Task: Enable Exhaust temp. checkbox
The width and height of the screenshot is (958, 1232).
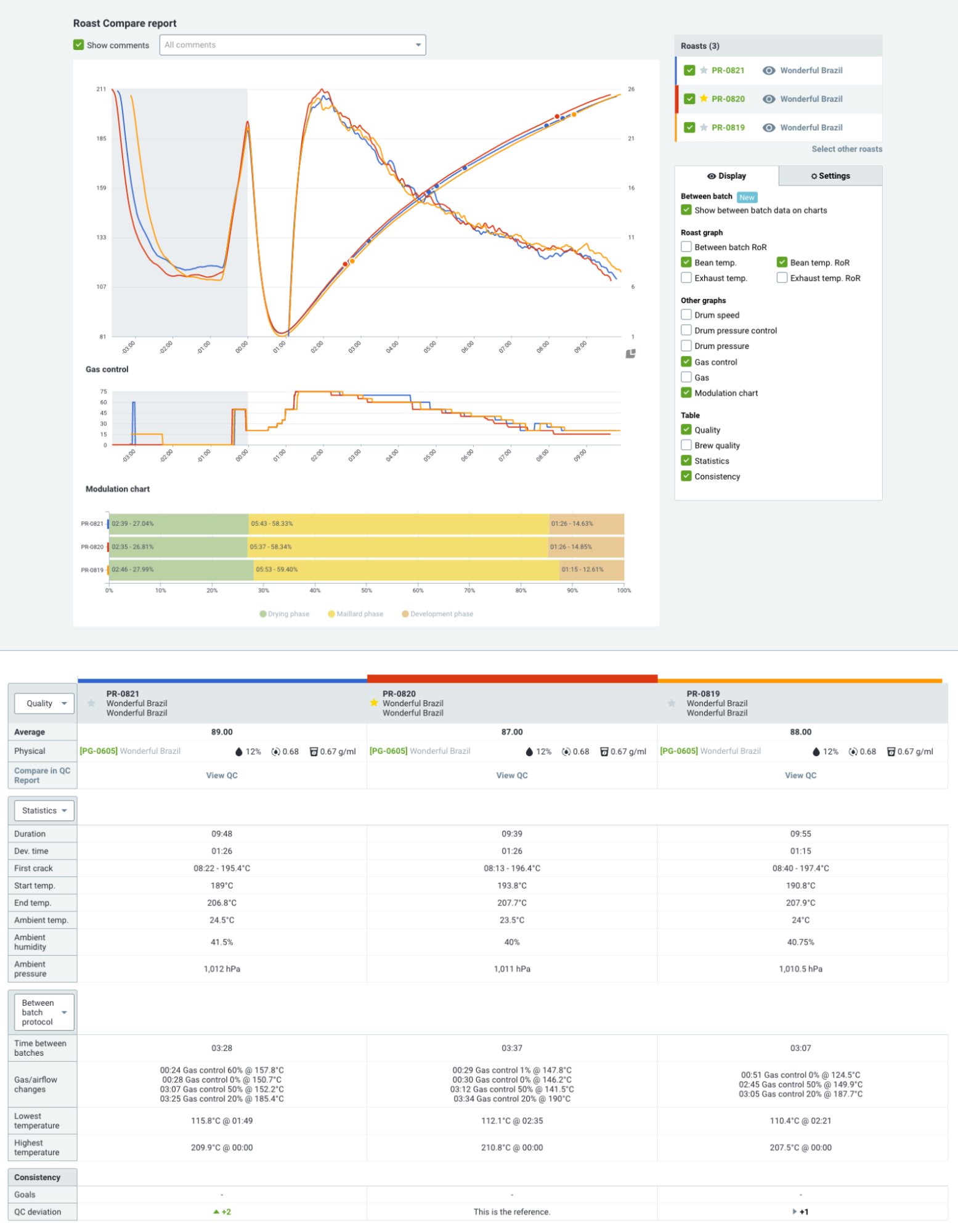Action: tap(686, 278)
